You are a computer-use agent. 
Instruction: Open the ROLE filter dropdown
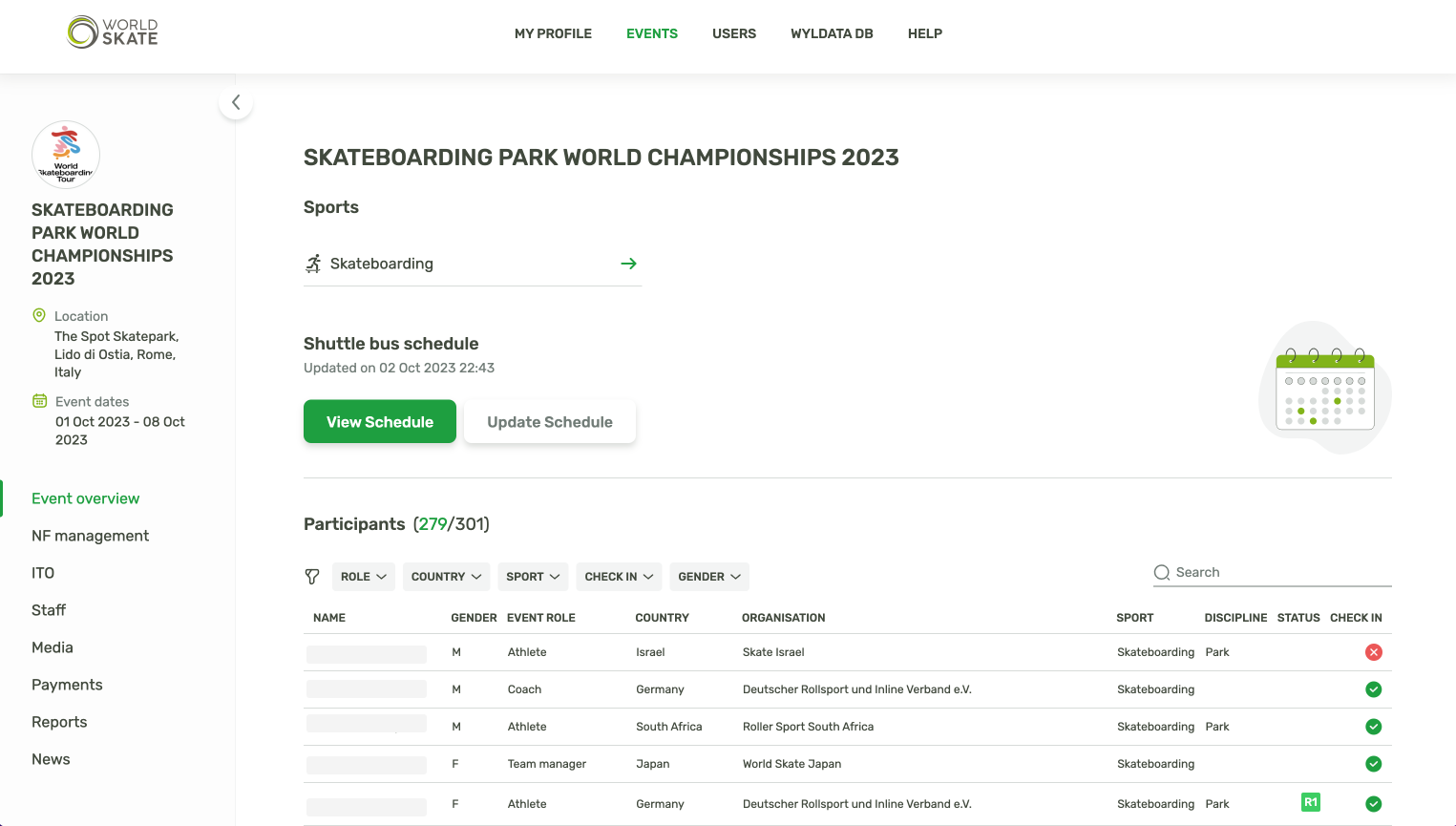point(364,577)
